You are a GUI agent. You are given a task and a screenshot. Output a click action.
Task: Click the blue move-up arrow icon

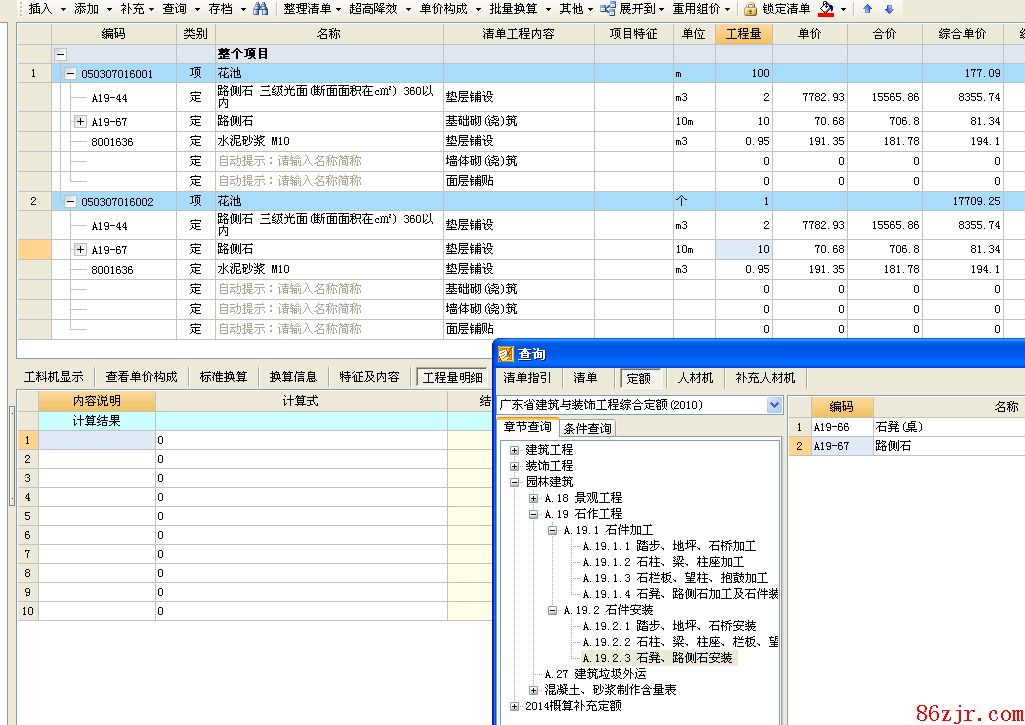[867, 9]
